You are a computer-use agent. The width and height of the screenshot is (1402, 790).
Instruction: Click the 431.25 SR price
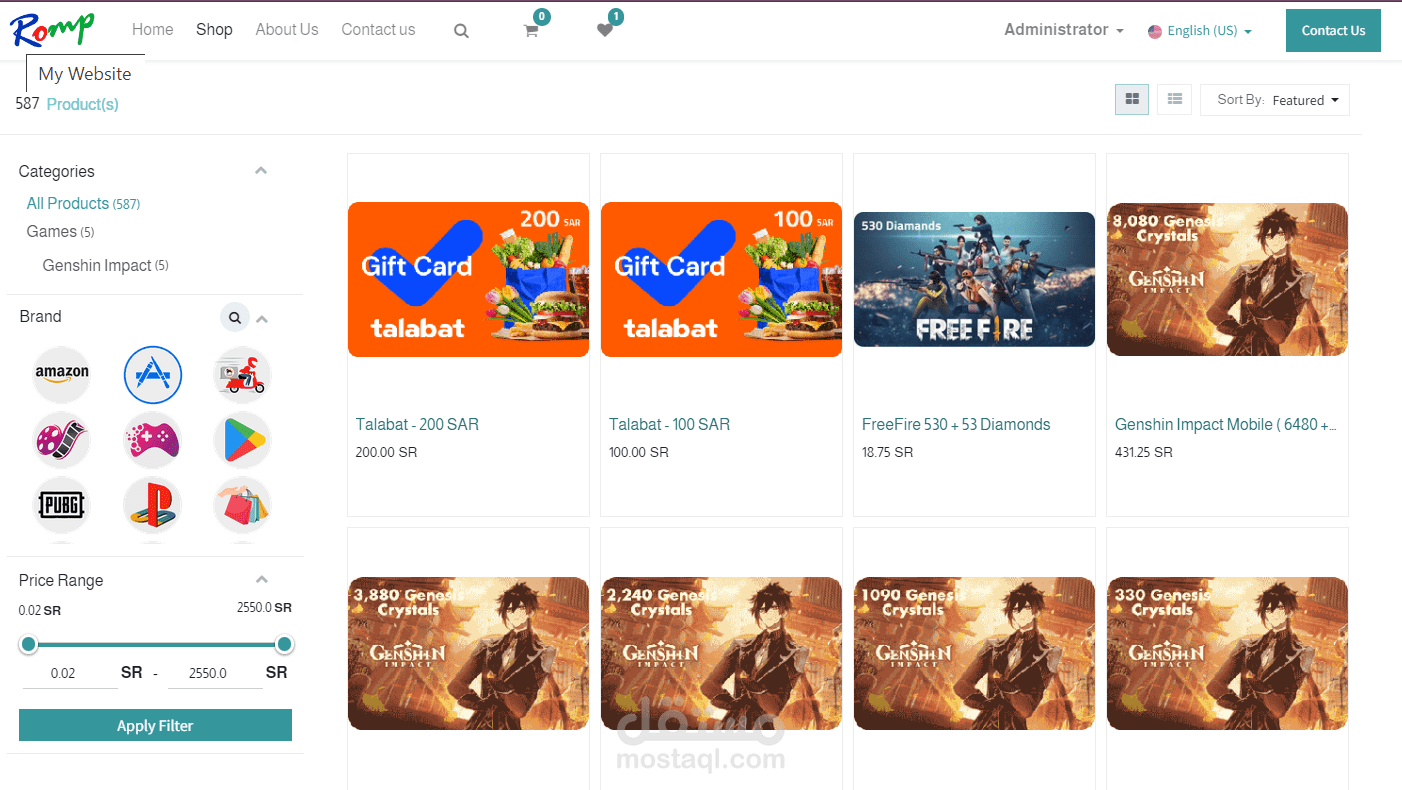coord(1143,452)
